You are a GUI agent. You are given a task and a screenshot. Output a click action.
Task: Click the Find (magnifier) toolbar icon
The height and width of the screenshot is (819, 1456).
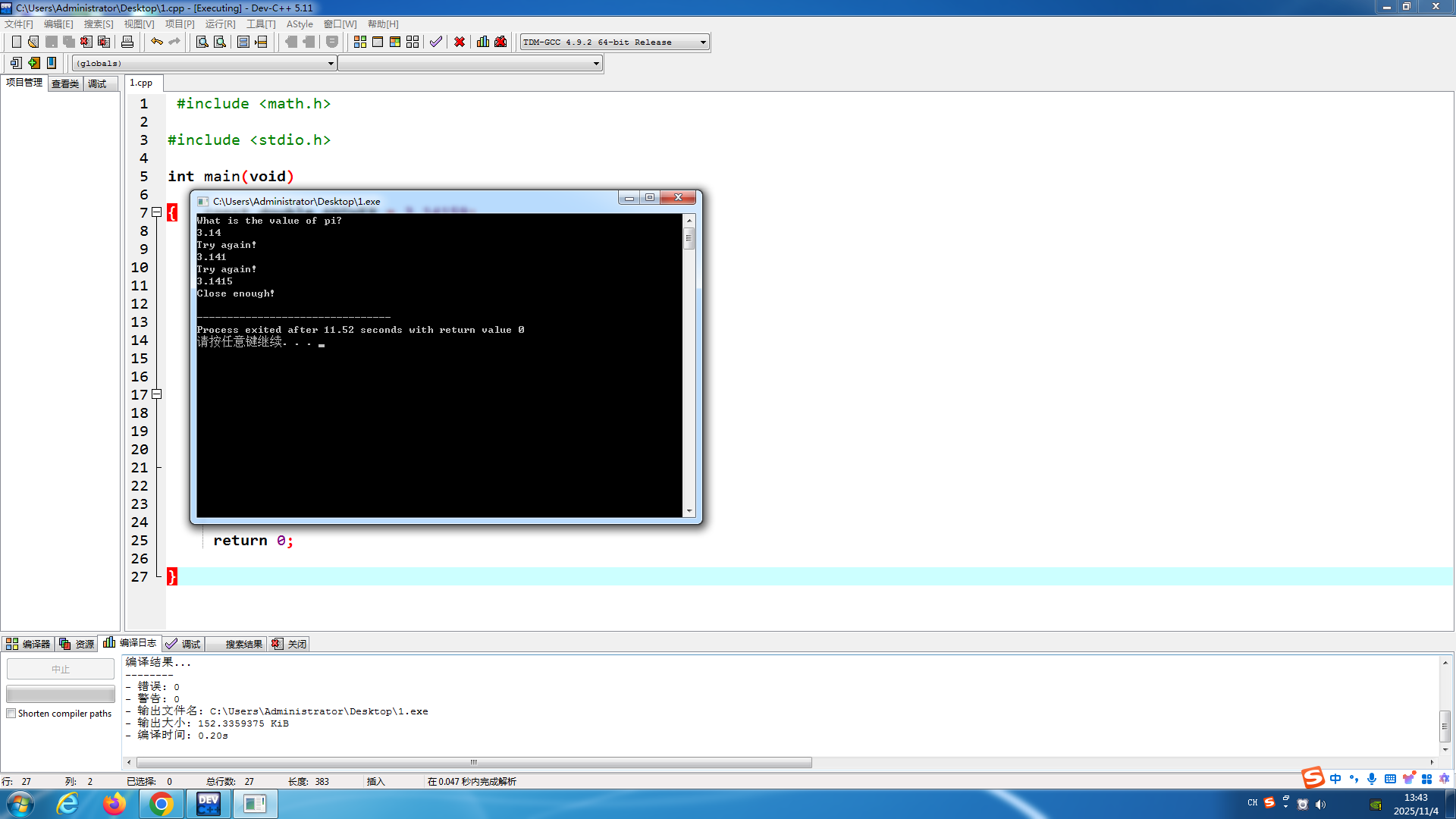(202, 42)
